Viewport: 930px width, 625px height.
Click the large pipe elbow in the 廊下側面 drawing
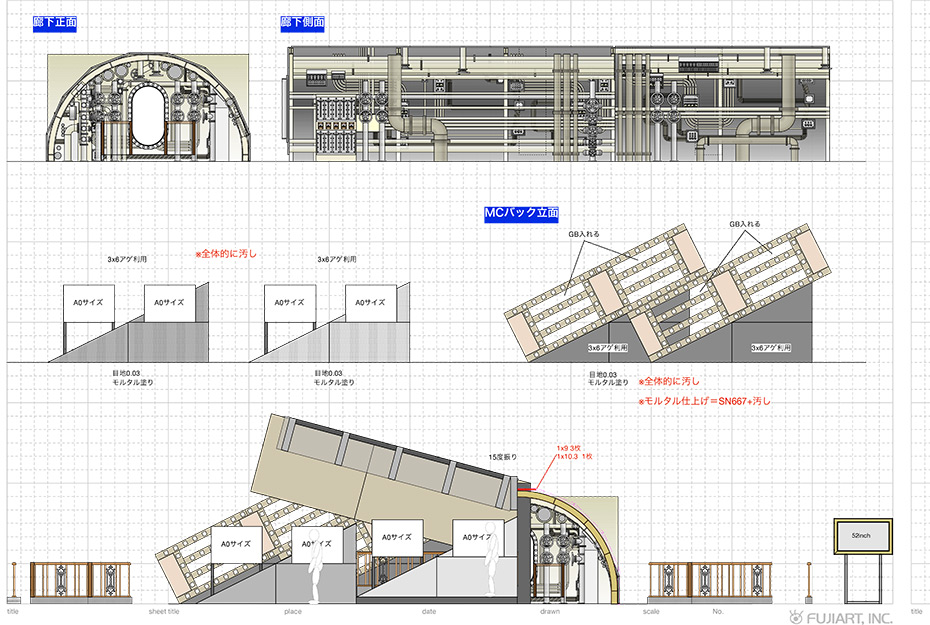pyautogui.click(x=437, y=133)
